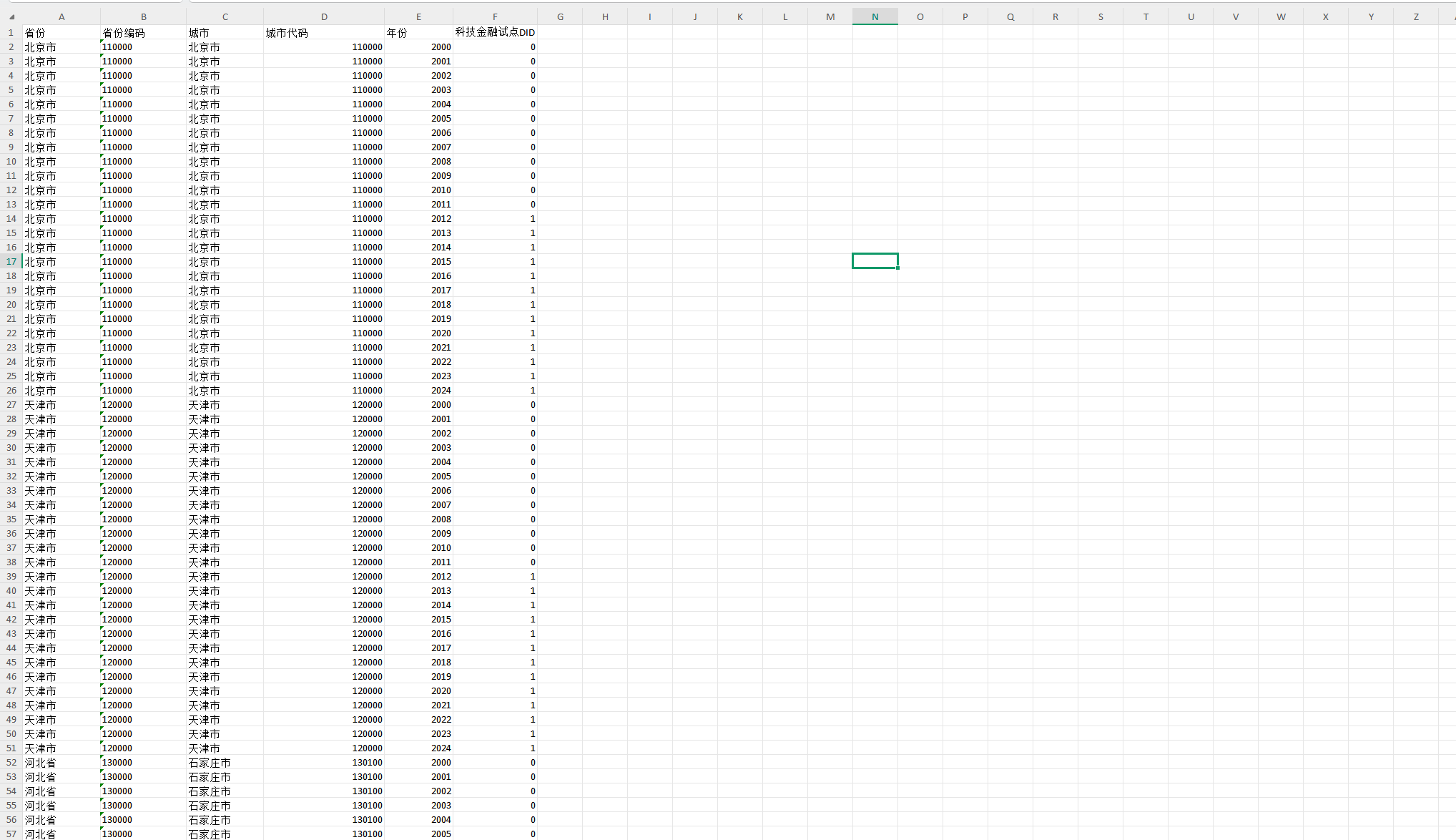
Task: Click the currently selected cell N17
Action: coord(875,261)
